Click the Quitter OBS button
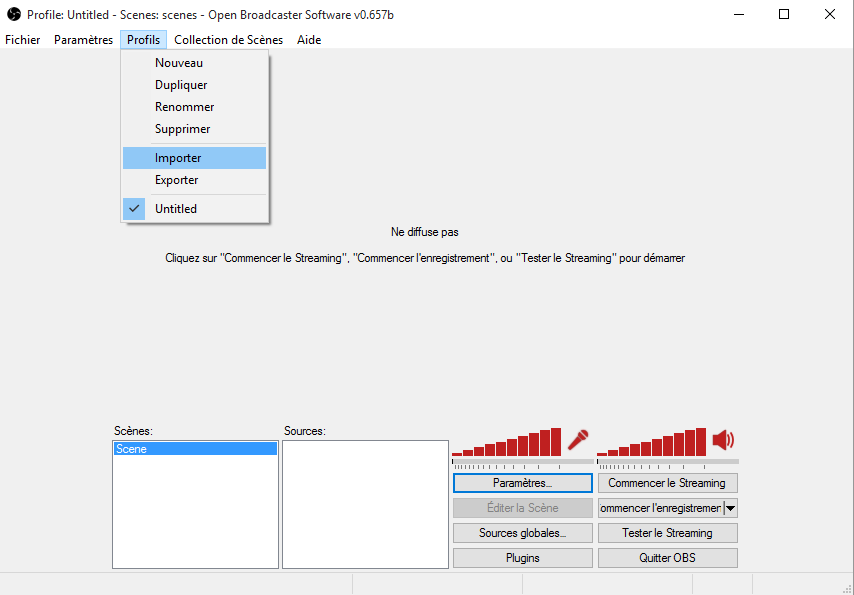854x595 pixels. [x=667, y=558]
